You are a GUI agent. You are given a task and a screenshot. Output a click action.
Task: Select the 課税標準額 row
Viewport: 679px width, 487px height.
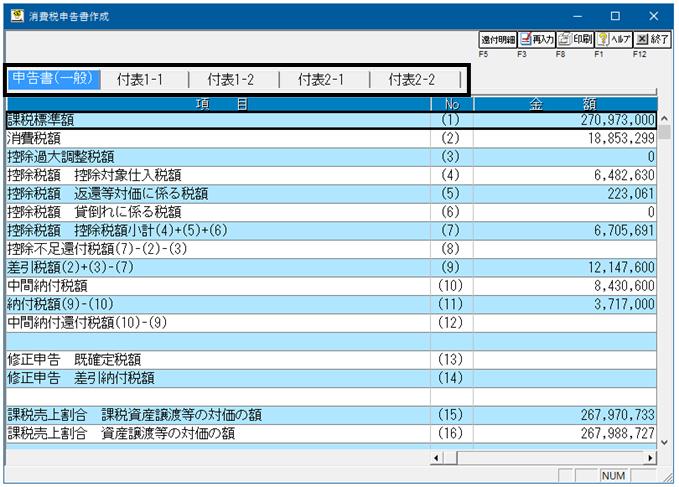(331, 120)
